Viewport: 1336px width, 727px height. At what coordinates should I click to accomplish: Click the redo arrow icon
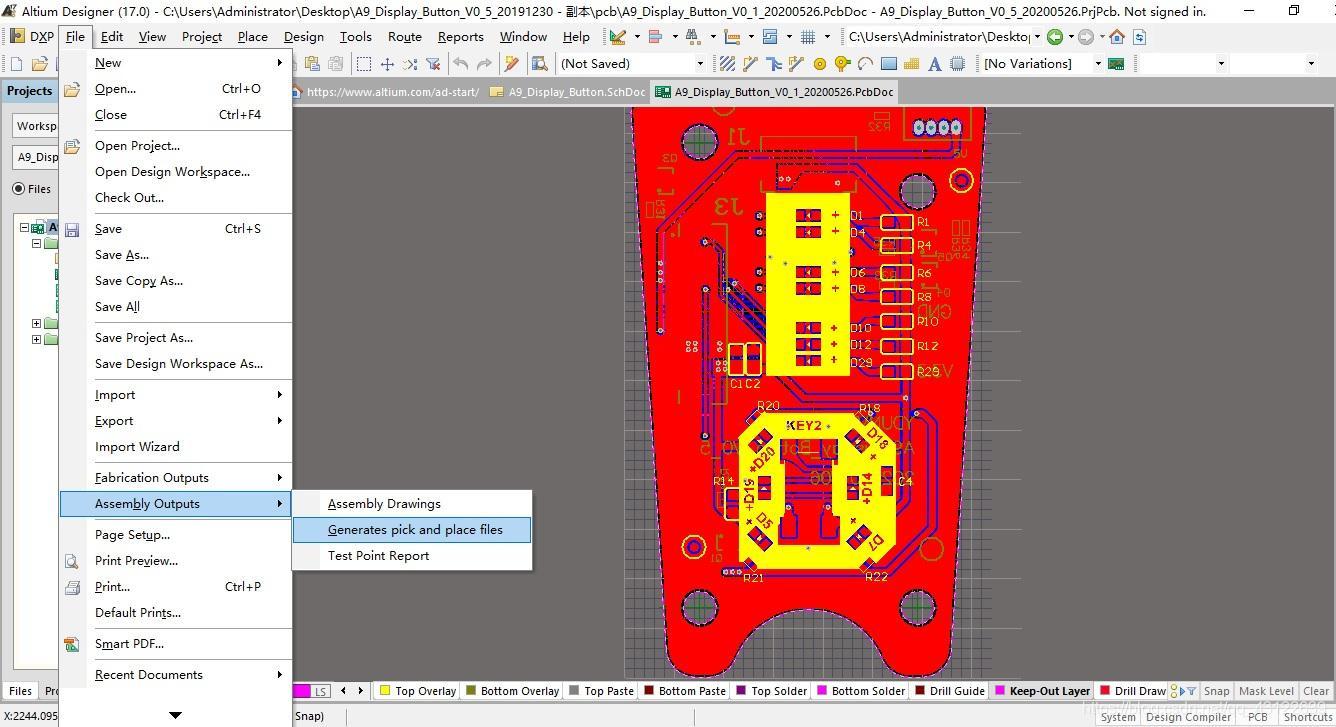point(484,64)
